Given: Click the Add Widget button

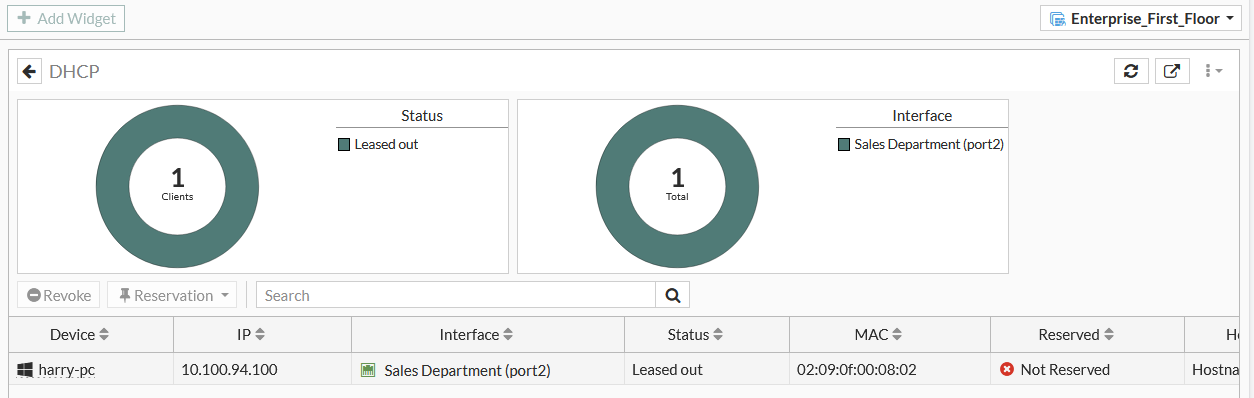Looking at the screenshot, I should 66,18.
